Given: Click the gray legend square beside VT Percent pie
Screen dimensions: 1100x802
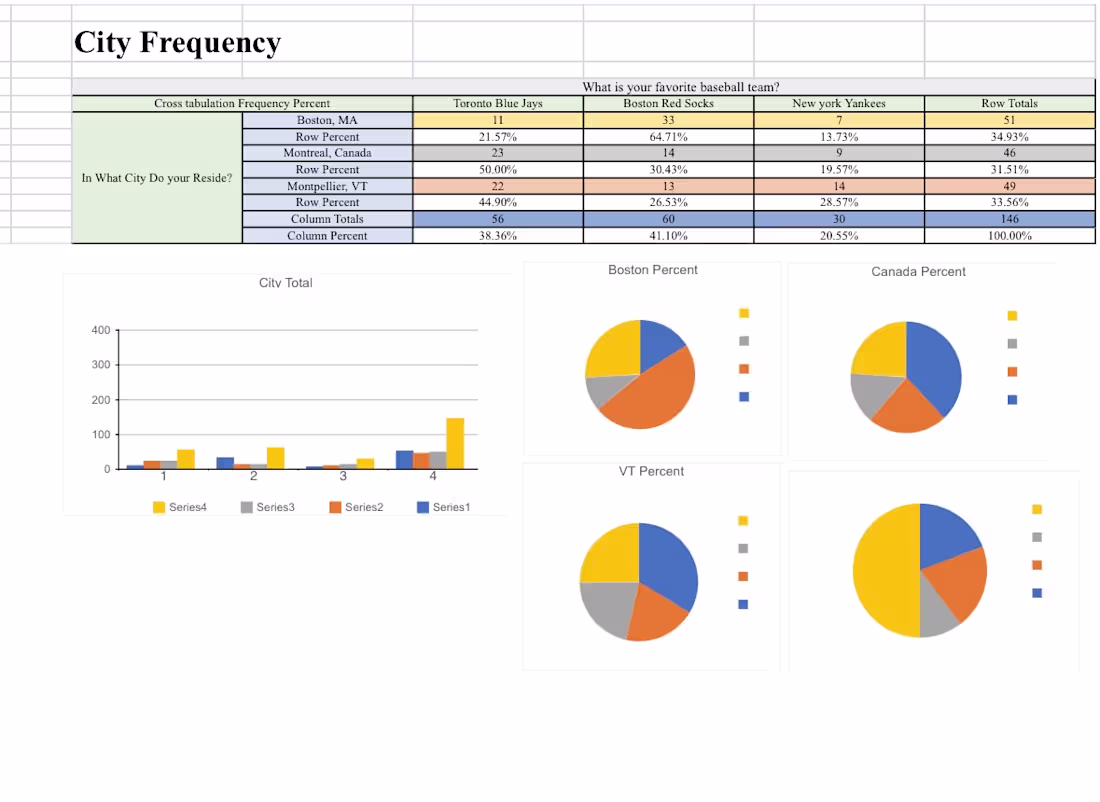Looking at the screenshot, I should tap(743, 548).
